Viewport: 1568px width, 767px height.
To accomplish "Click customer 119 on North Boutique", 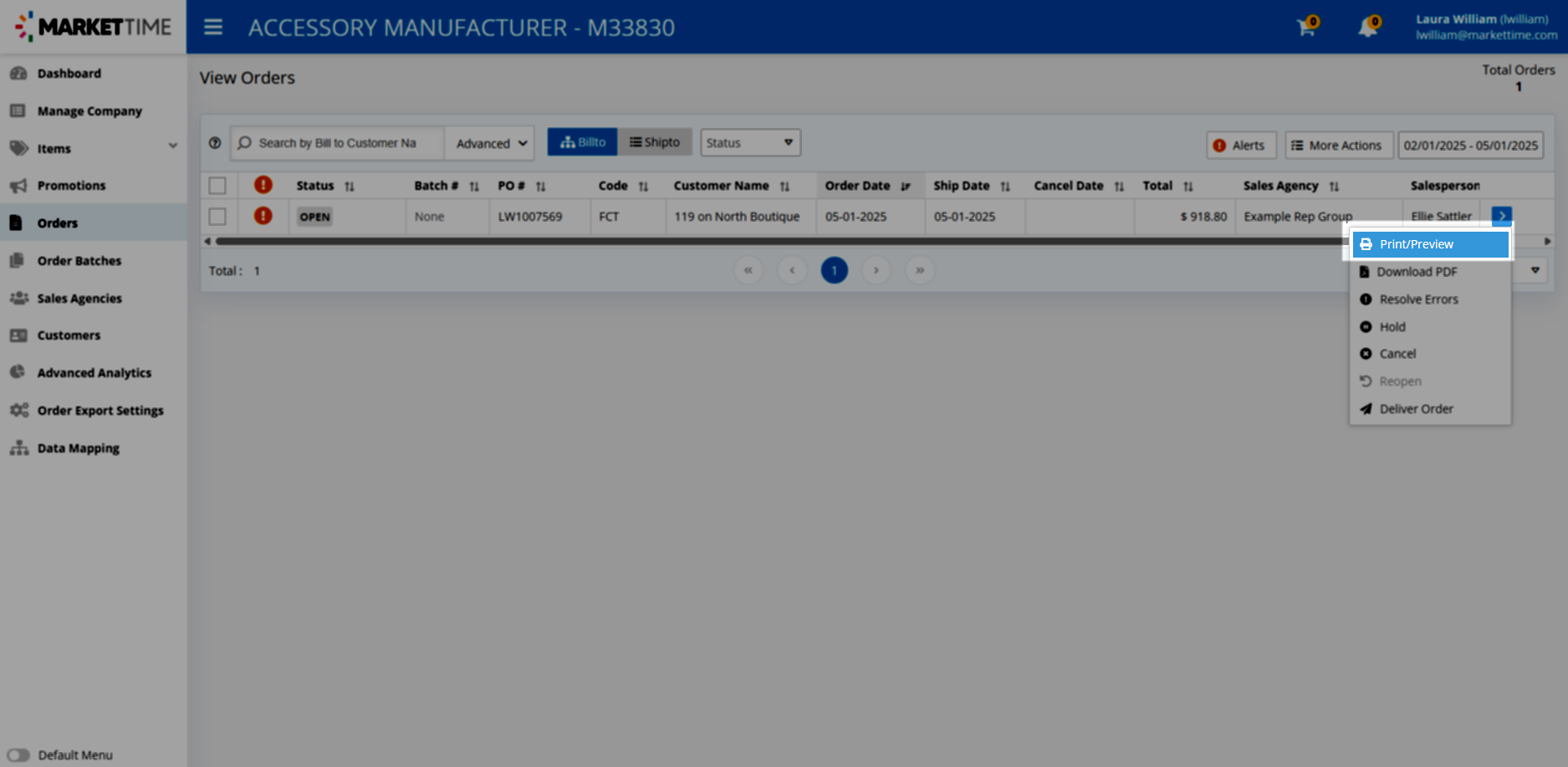I will 737,217.
